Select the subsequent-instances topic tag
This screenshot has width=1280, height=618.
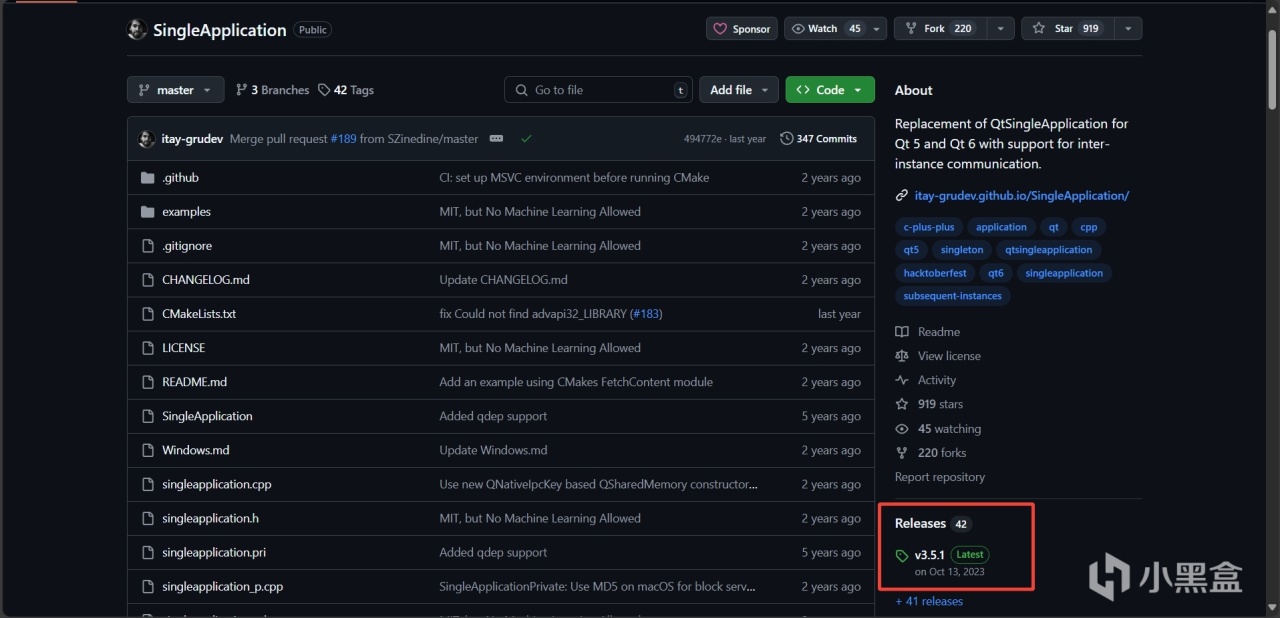pyautogui.click(x=952, y=296)
